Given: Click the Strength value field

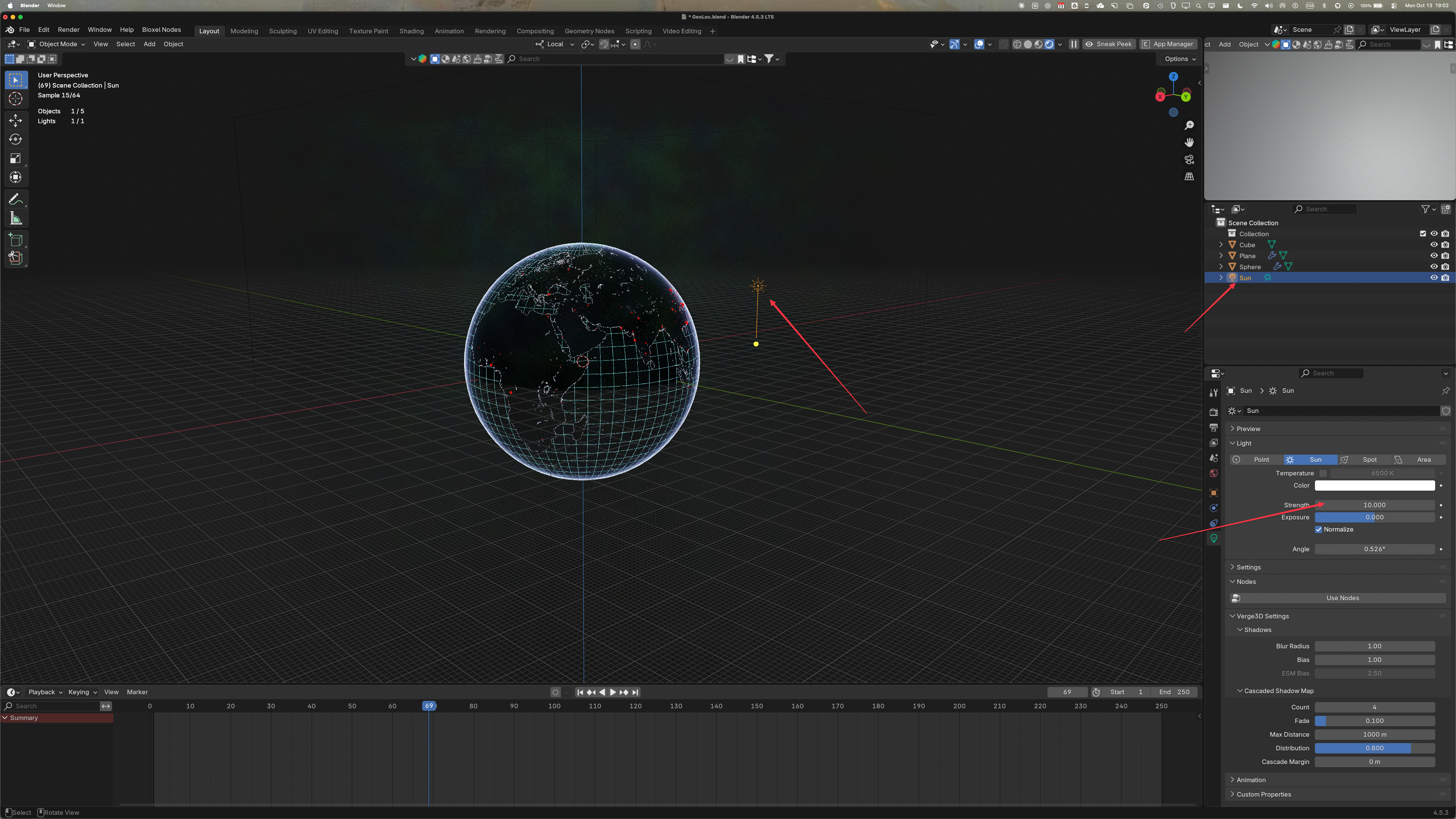Looking at the screenshot, I should point(1374,505).
